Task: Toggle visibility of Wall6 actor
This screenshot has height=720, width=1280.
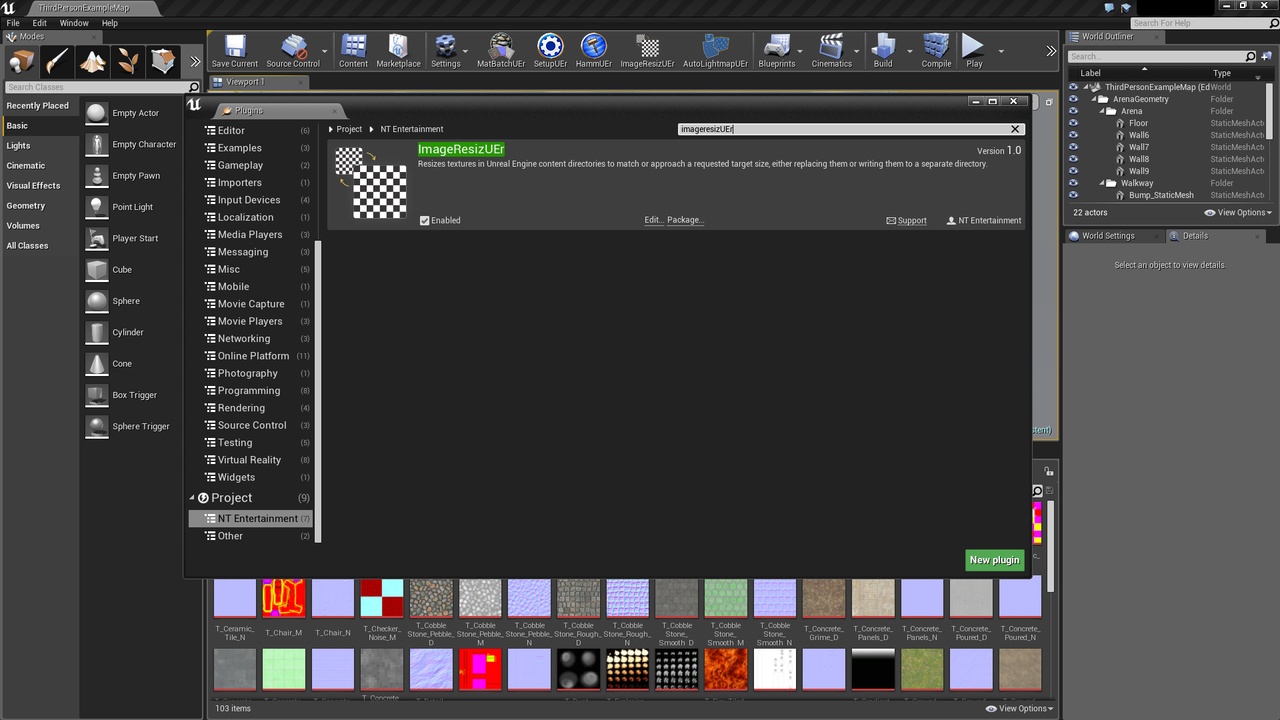Action: tap(1073, 135)
